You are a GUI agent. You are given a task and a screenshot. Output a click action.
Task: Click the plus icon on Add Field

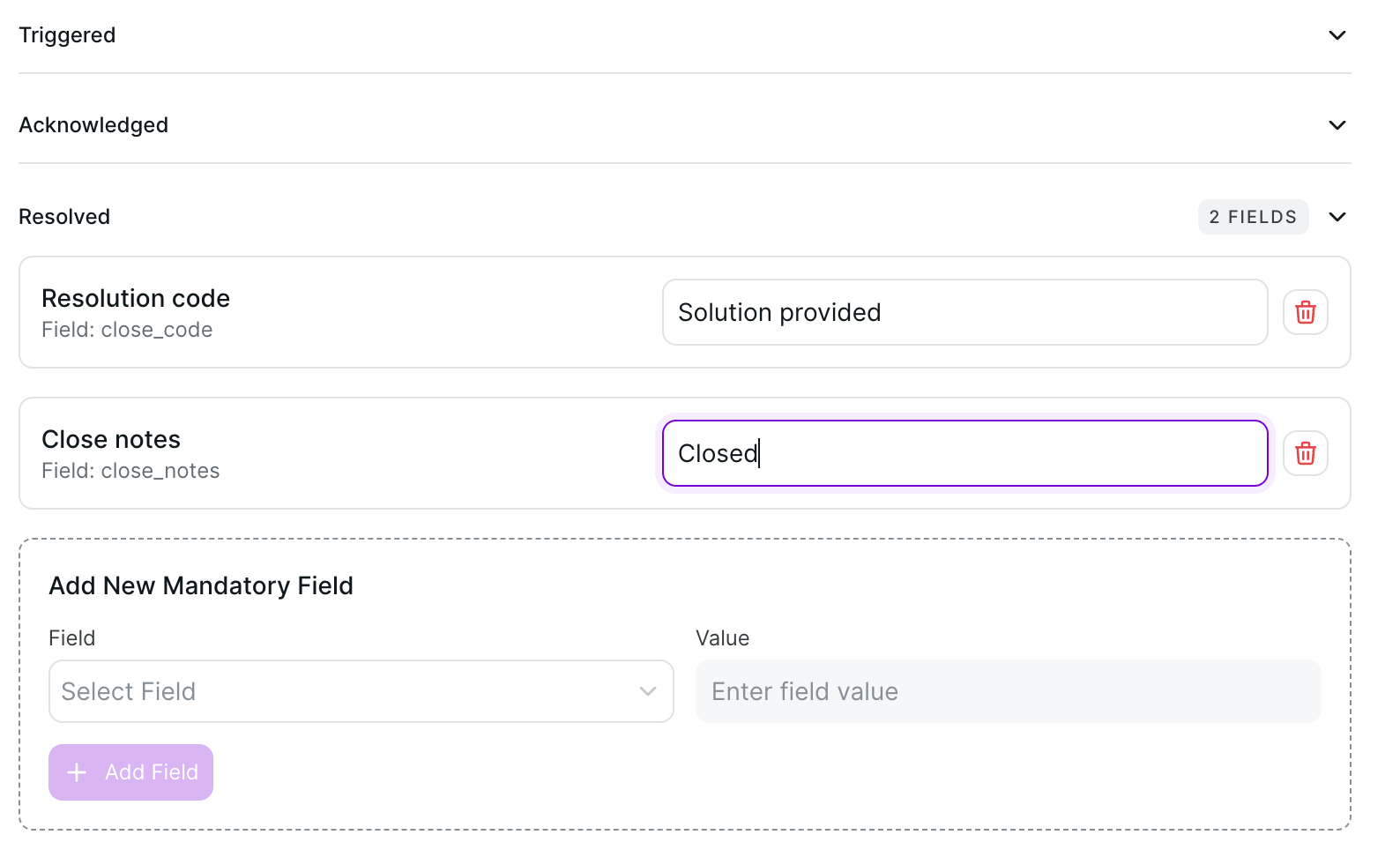pos(78,772)
